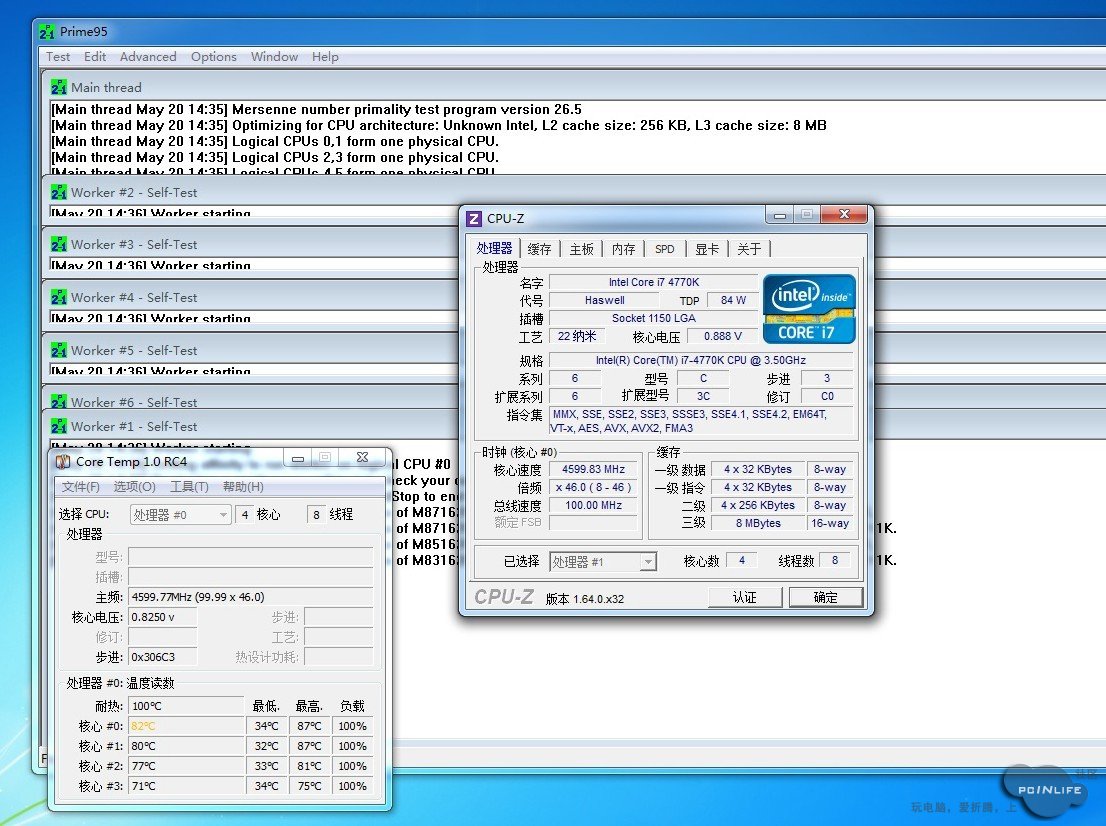Image resolution: width=1106 pixels, height=826 pixels.
Task: Switch to the 主板 tab in CPU-Z
Action: tap(582, 249)
